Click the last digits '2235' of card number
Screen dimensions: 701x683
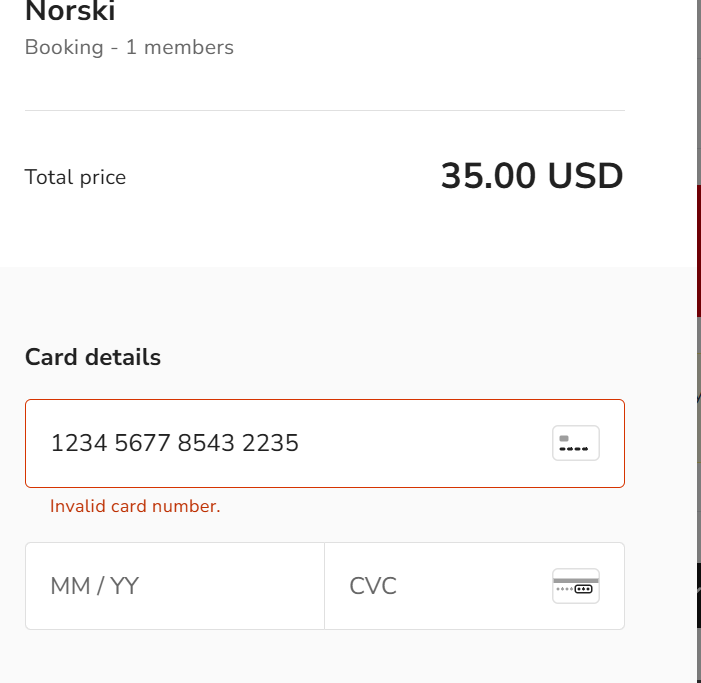click(x=270, y=443)
